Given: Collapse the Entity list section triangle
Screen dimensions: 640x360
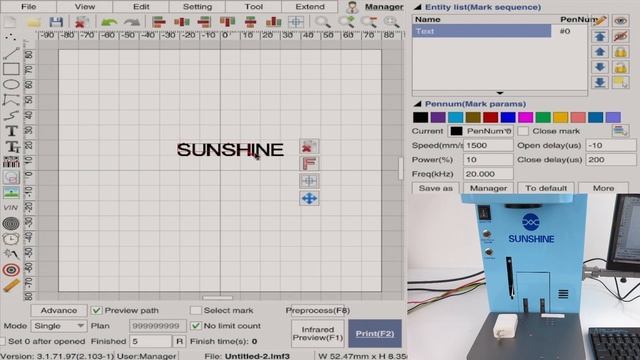Looking at the screenshot, I should click(x=417, y=7).
